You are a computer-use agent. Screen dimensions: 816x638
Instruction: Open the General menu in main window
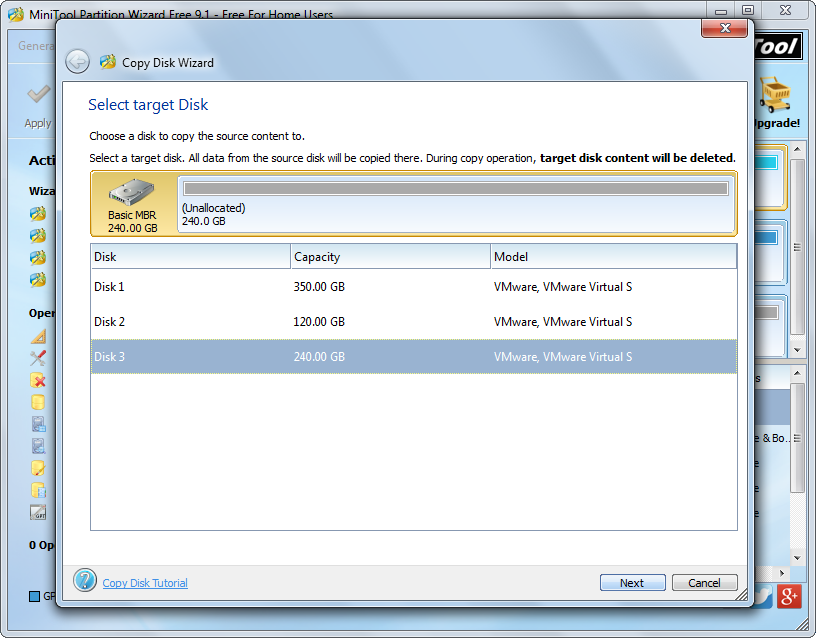click(x=36, y=46)
